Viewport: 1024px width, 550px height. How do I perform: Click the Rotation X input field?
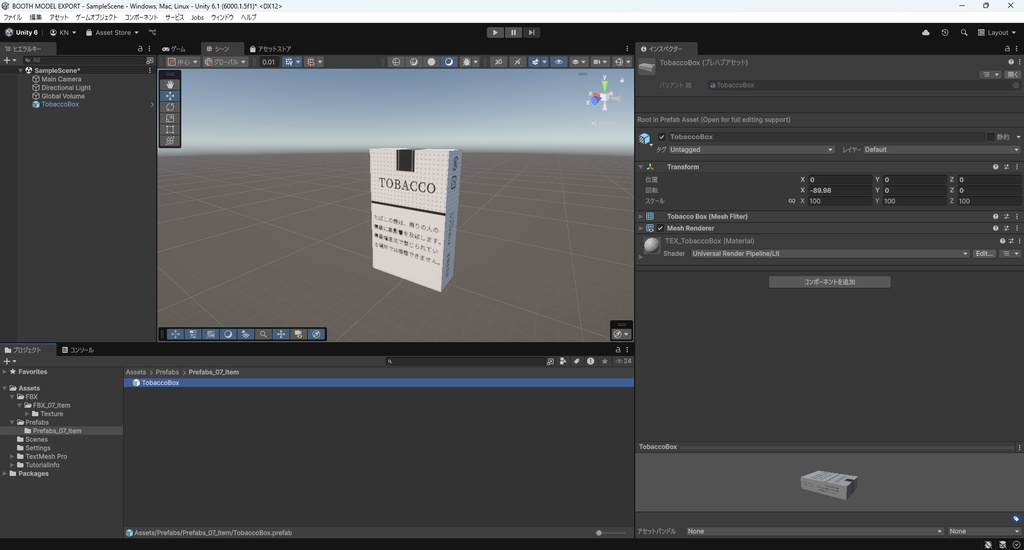838,190
